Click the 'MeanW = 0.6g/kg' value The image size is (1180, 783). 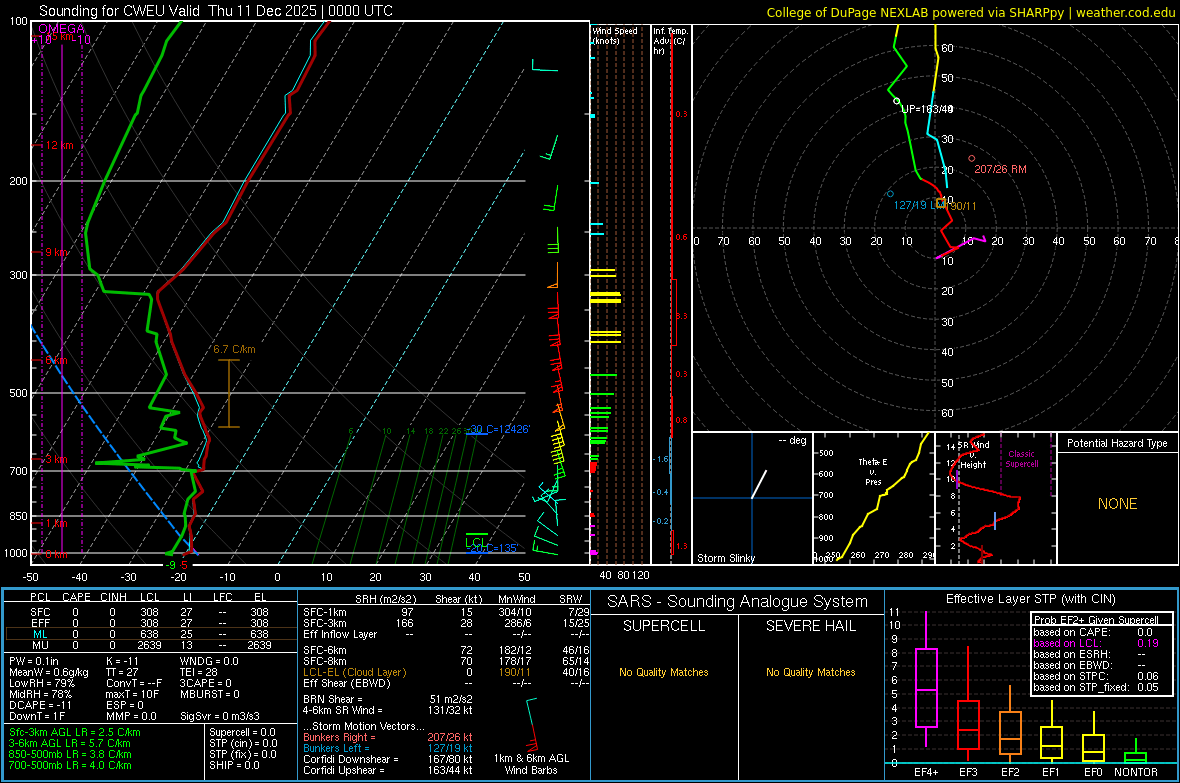tap(49, 672)
